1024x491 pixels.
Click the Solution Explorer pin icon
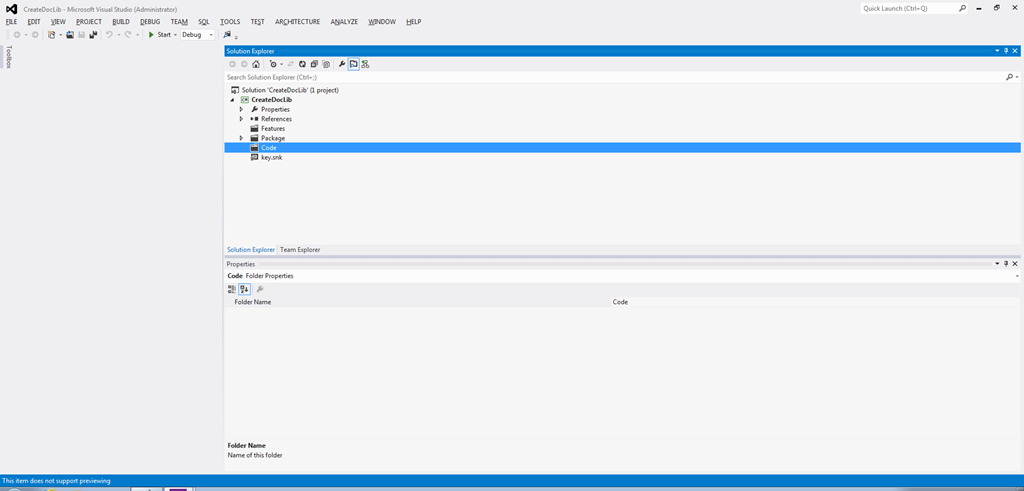(x=1006, y=50)
